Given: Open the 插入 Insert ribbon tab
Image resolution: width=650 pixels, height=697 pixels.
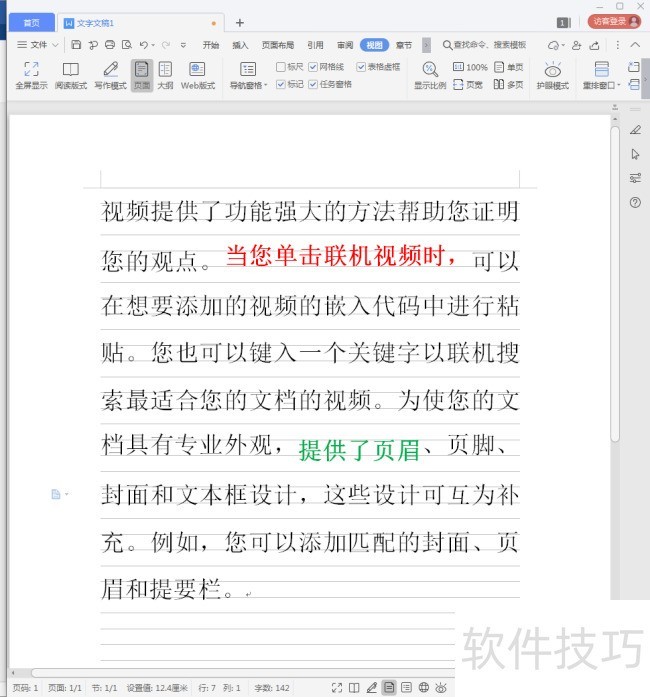Looking at the screenshot, I should [240, 45].
